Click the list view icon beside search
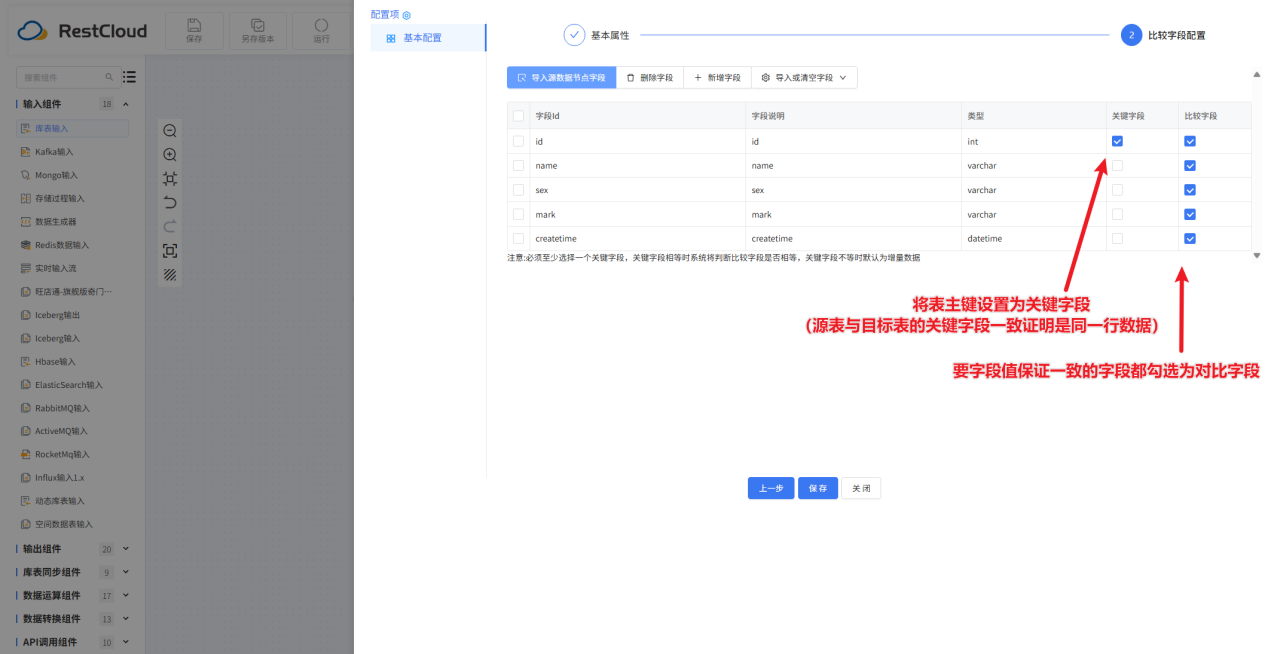Image resolution: width=1268 pixels, height=654 pixels. pyautogui.click(x=130, y=77)
